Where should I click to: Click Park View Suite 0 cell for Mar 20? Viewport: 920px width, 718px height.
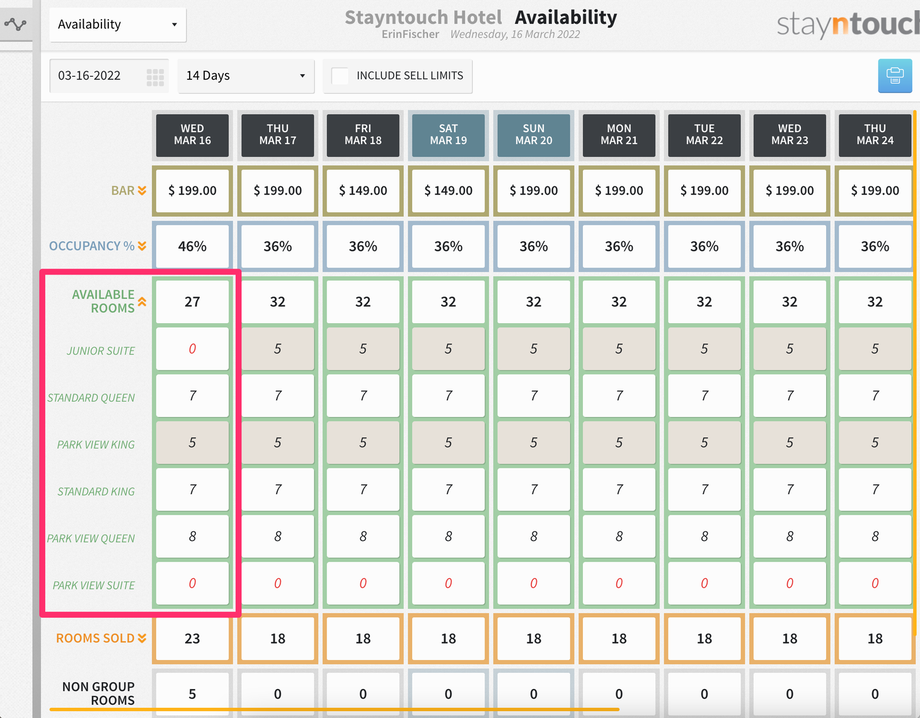pyautogui.click(x=533, y=584)
